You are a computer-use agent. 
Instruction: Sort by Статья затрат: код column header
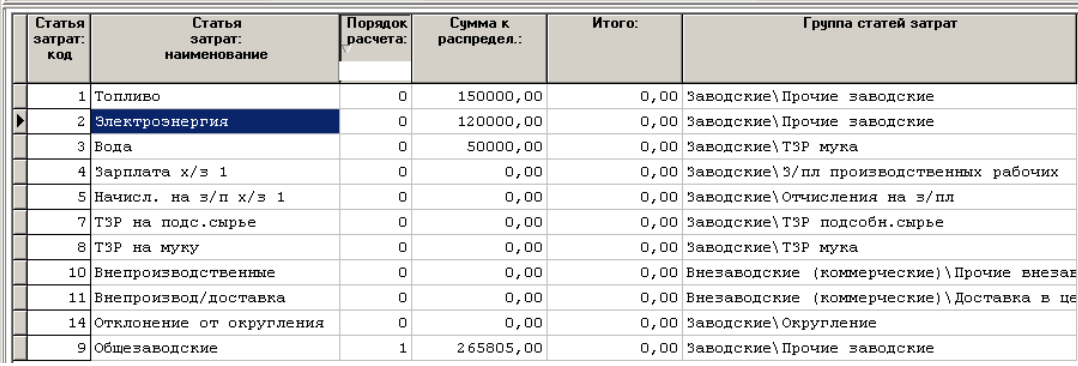(x=59, y=48)
